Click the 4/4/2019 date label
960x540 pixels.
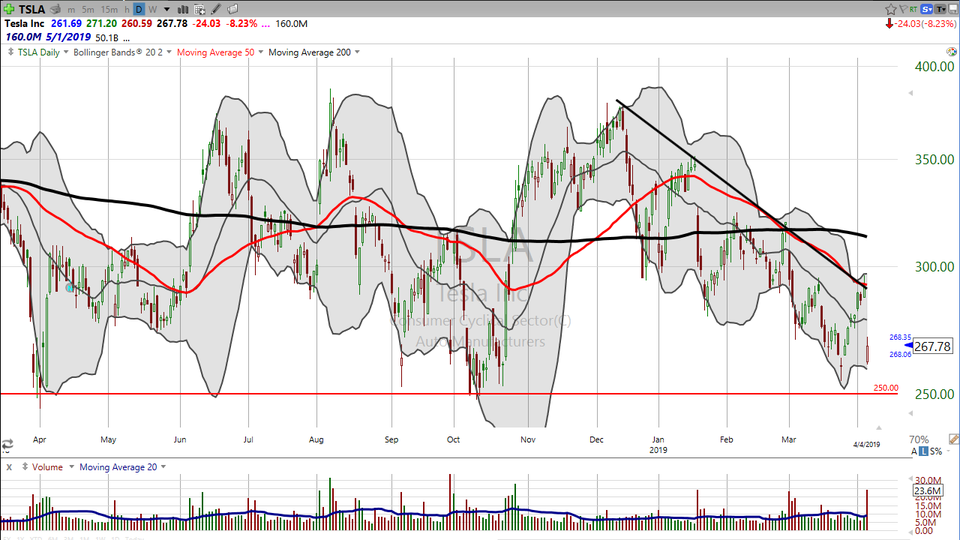coord(867,444)
